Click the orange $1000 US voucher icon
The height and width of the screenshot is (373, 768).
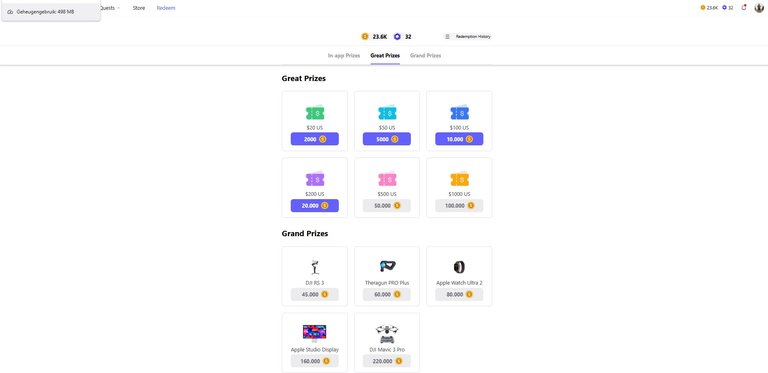click(x=459, y=179)
